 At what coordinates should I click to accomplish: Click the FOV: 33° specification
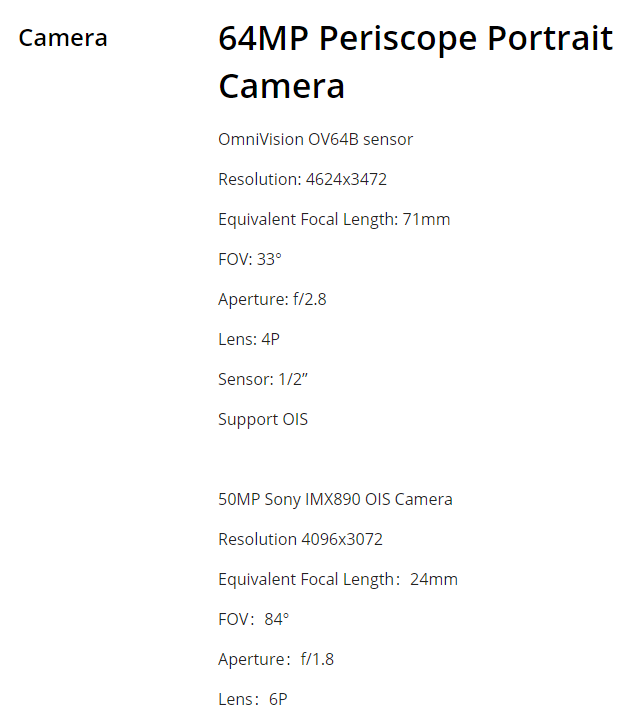(x=250, y=259)
